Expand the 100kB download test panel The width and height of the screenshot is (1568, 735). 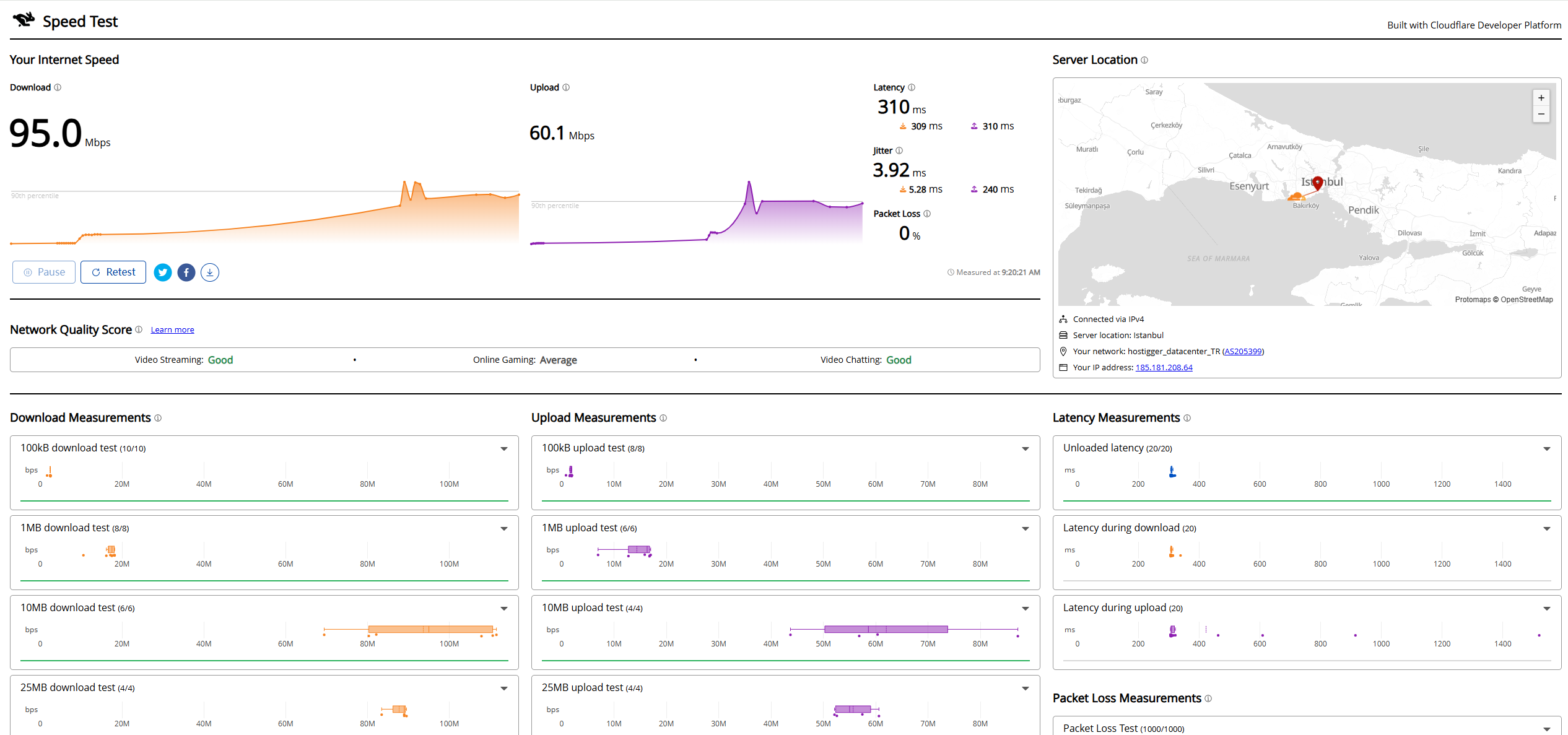[504, 449]
